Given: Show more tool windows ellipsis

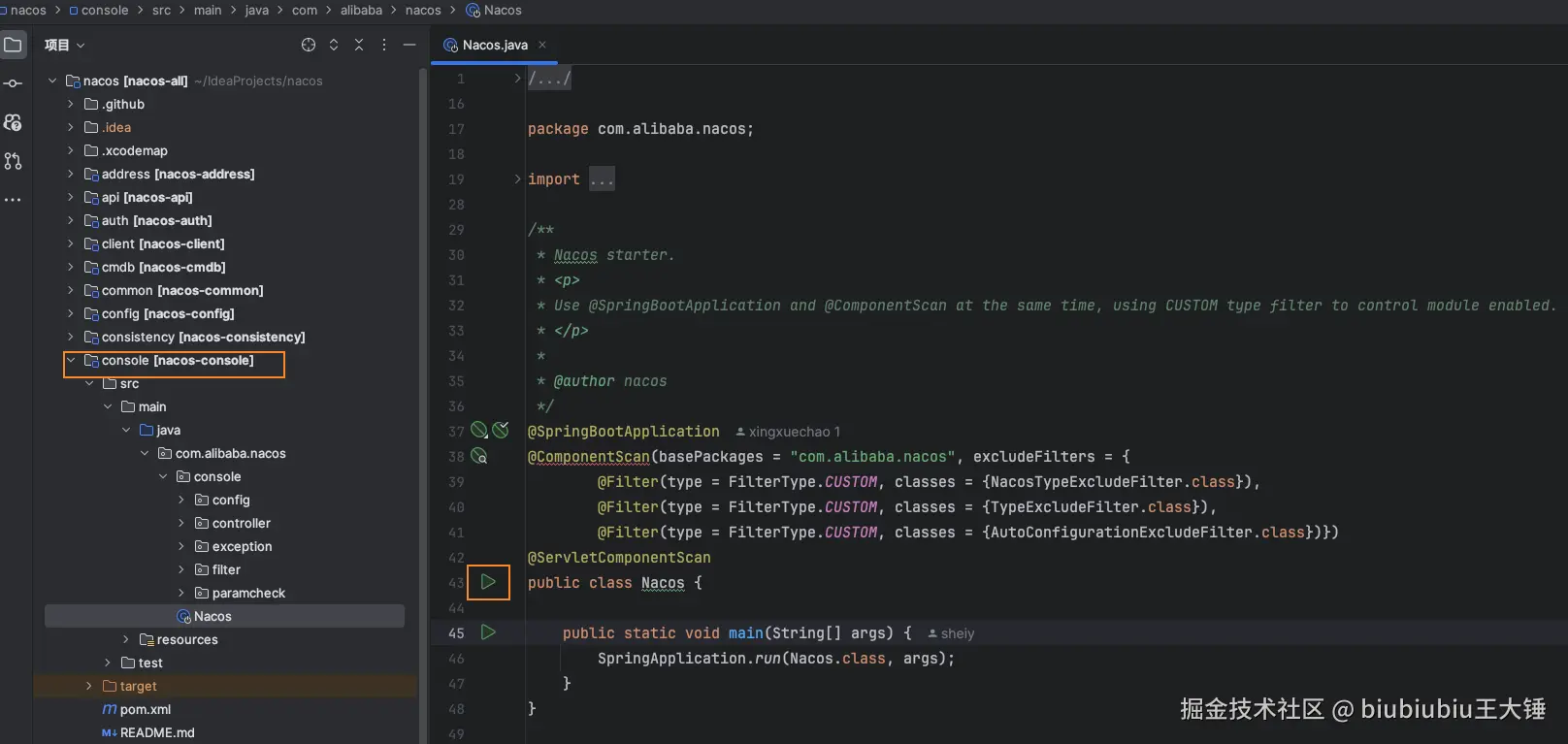Looking at the screenshot, I should (13, 200).
